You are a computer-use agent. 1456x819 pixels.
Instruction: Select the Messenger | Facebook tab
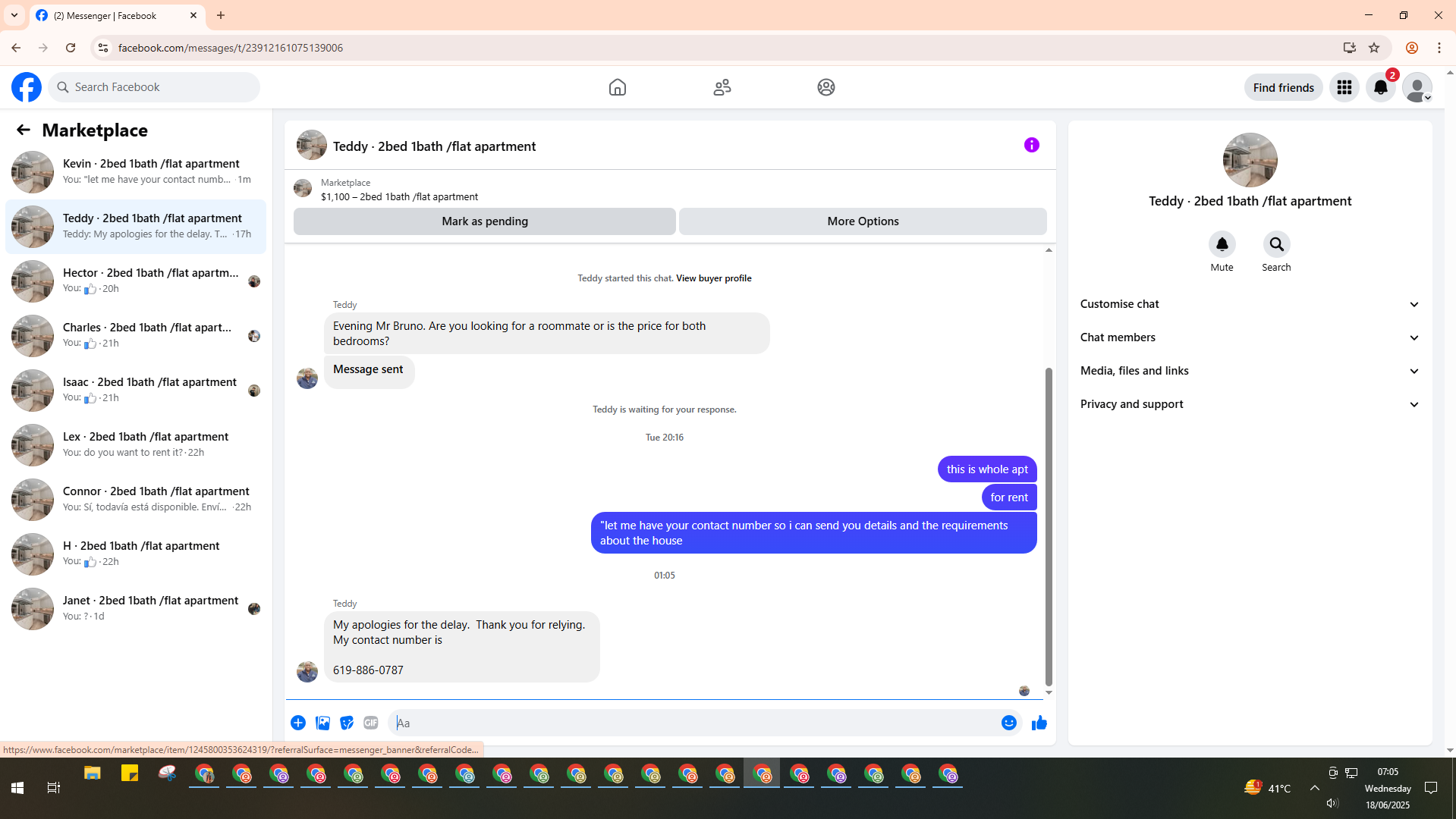116,15
